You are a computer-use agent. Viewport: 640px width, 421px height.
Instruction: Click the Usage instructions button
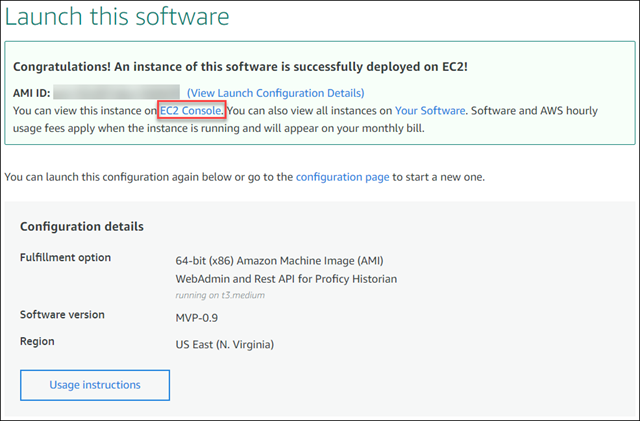(95, 385)
